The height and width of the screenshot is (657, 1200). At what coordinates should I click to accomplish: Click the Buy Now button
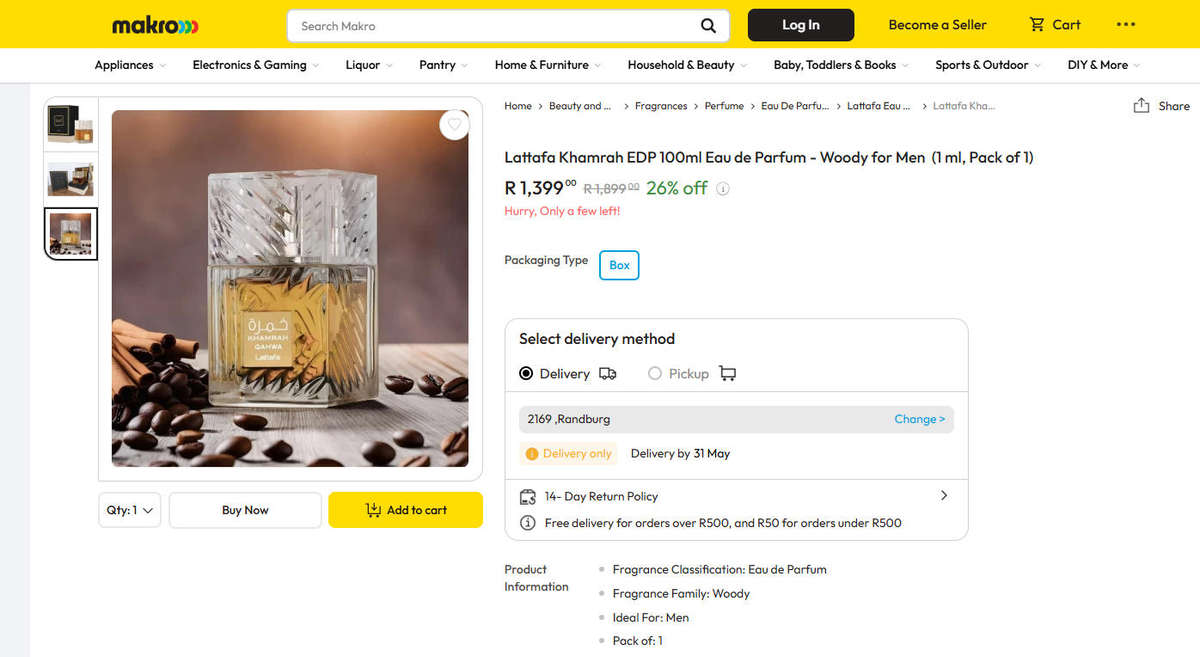(x=244, y=510)
